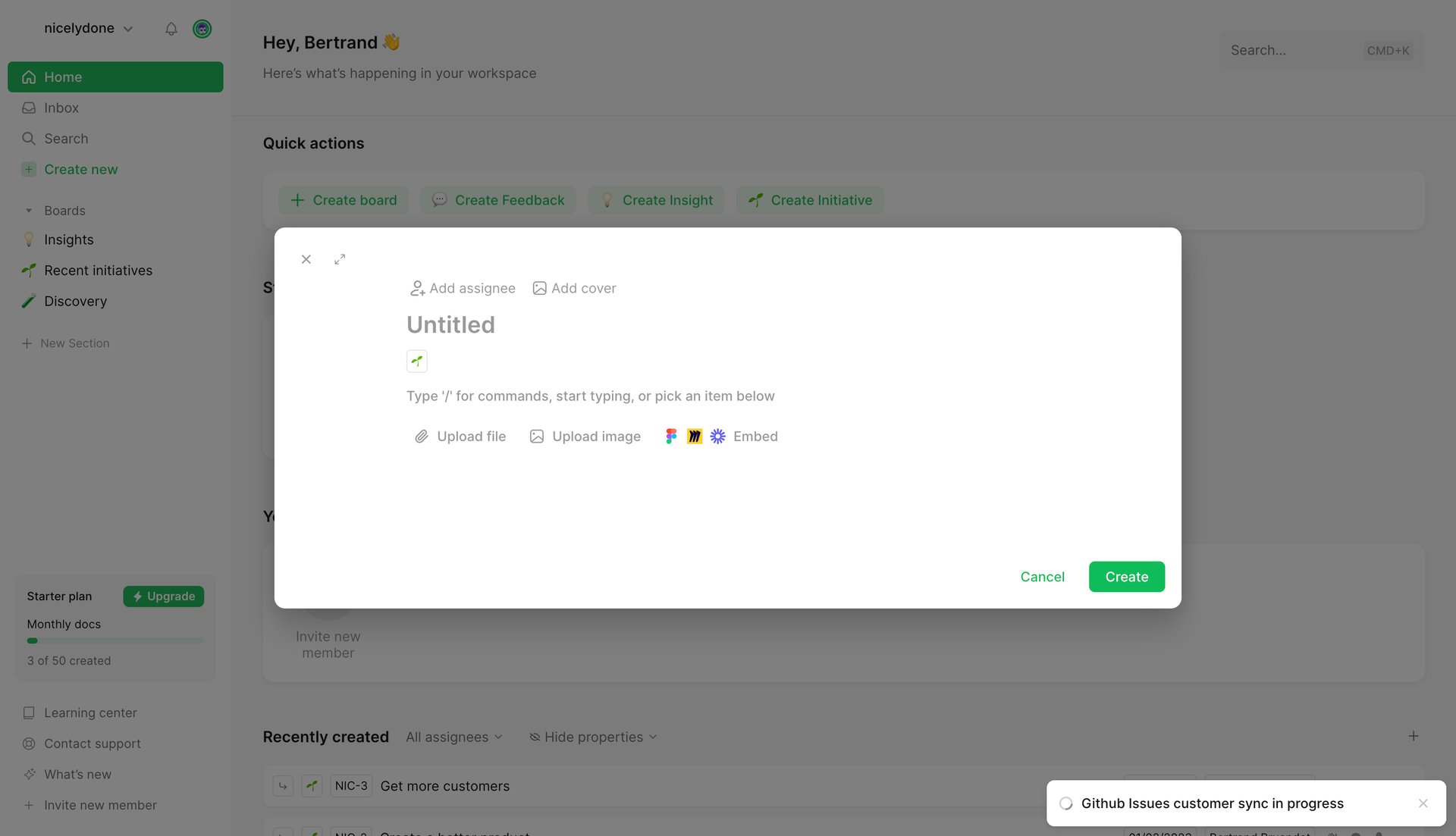
Task: Click the Add cover icon
Action: point(539,288)
